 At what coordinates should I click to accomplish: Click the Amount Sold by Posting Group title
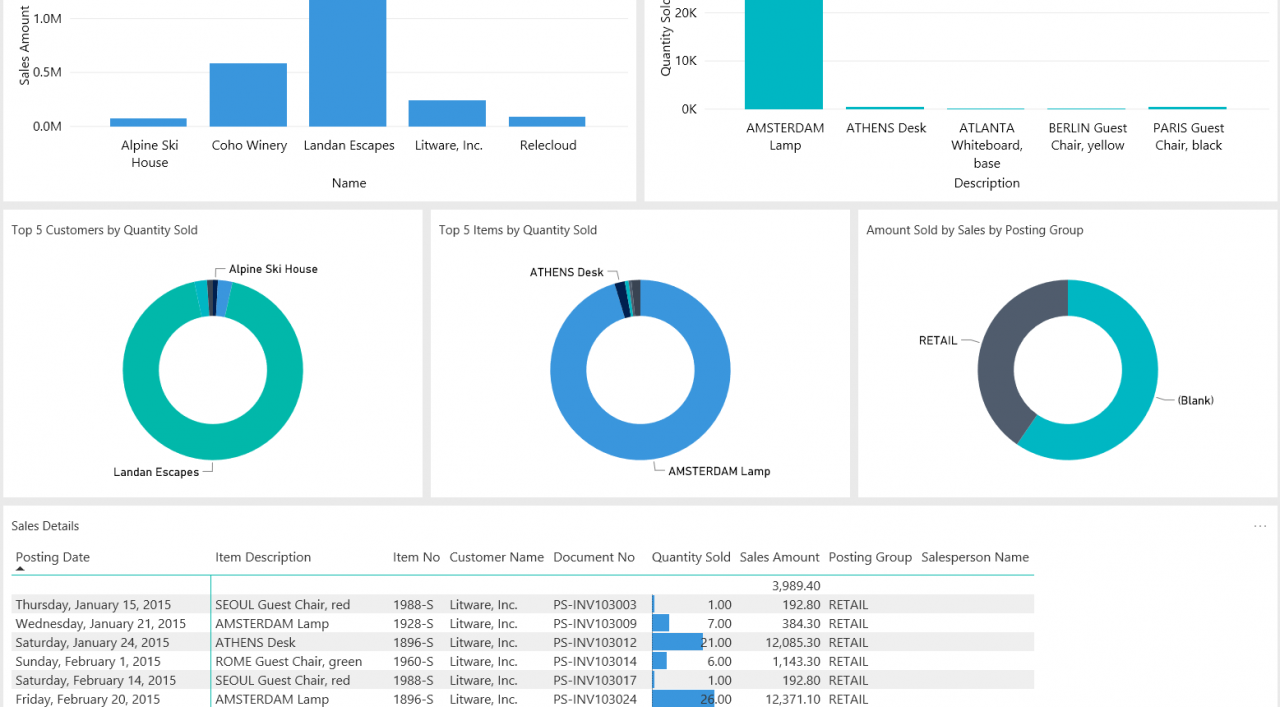pyautogui.click(x=974, y=230)
